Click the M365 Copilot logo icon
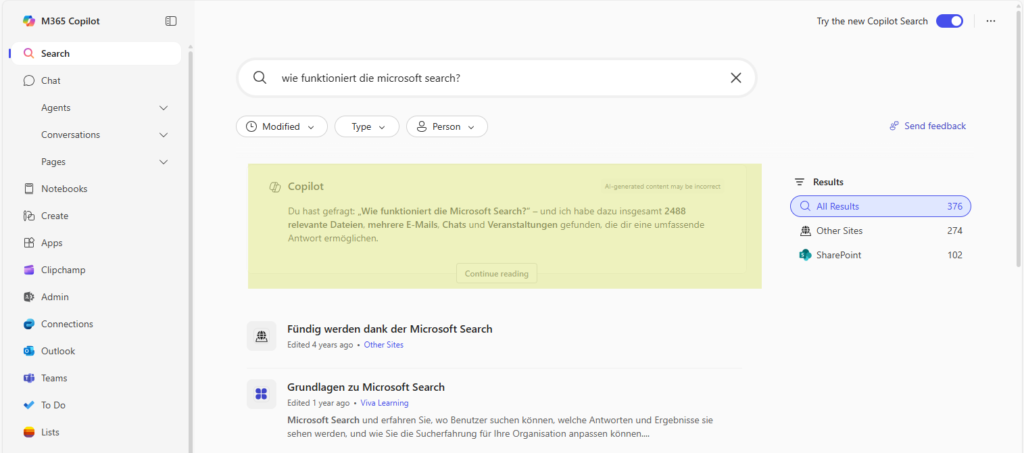This screenshot has height=453, width=1024. coord(29,21)
